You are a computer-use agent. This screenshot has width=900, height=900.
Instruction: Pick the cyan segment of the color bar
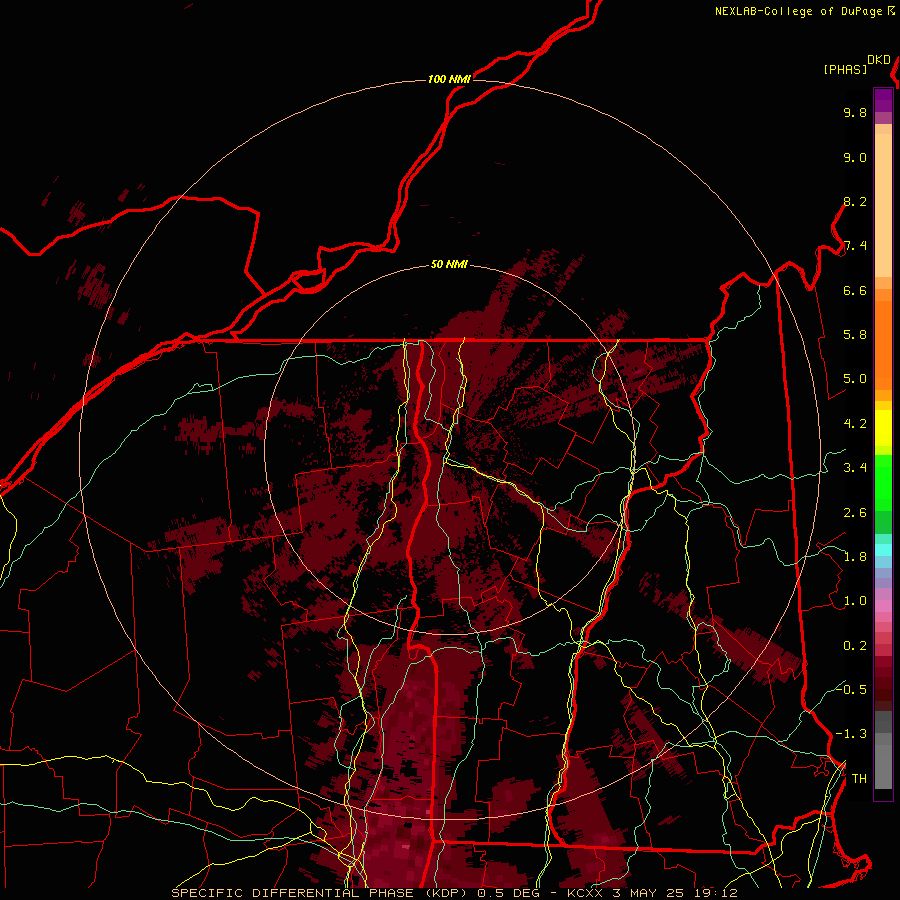[x=883, y=550]
